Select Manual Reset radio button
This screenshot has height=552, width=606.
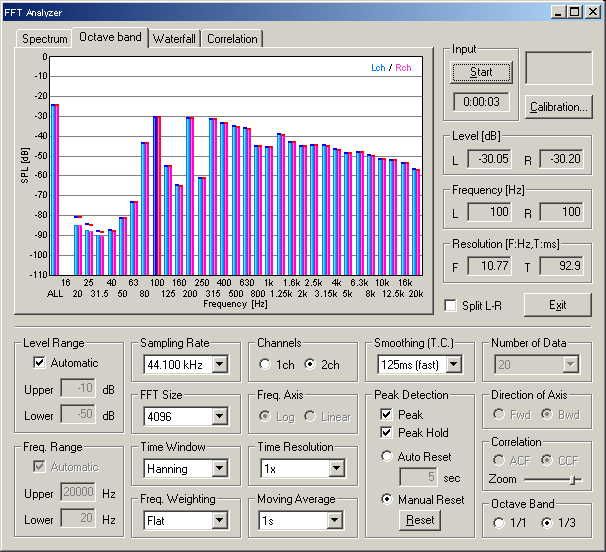point(386,499)
